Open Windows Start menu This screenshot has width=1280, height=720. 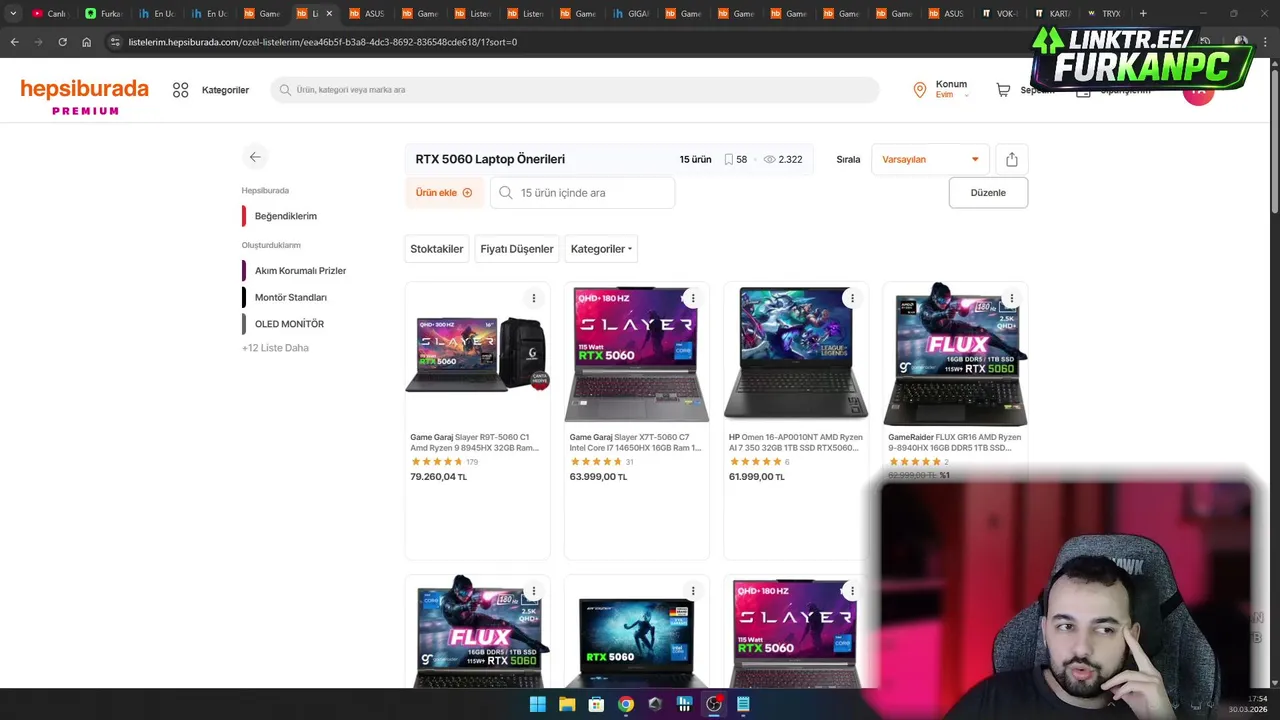pyautogui.click(x=537, y=704)
